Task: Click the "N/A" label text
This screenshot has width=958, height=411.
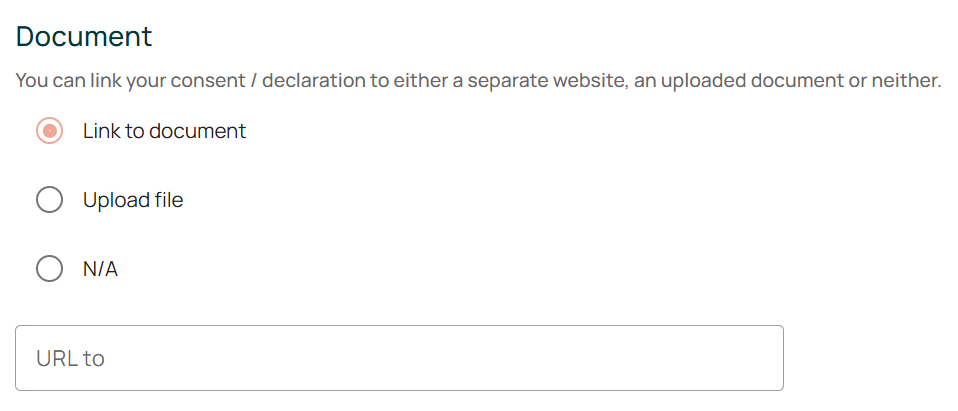Action: click(100, 269)
